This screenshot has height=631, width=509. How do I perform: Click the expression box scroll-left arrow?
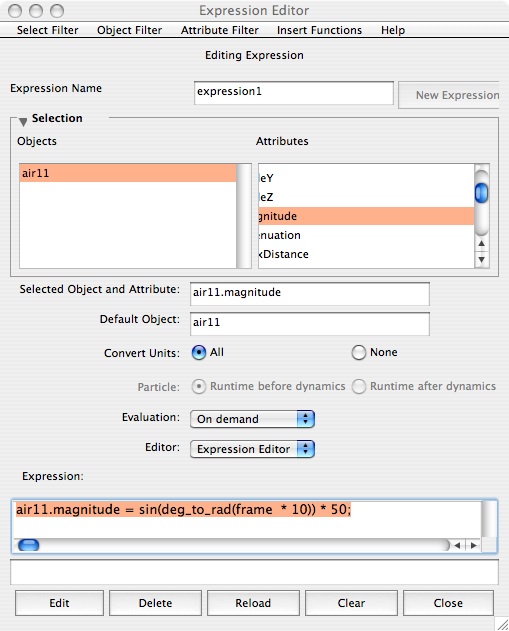pyautogui.click(x=457, y=546)
